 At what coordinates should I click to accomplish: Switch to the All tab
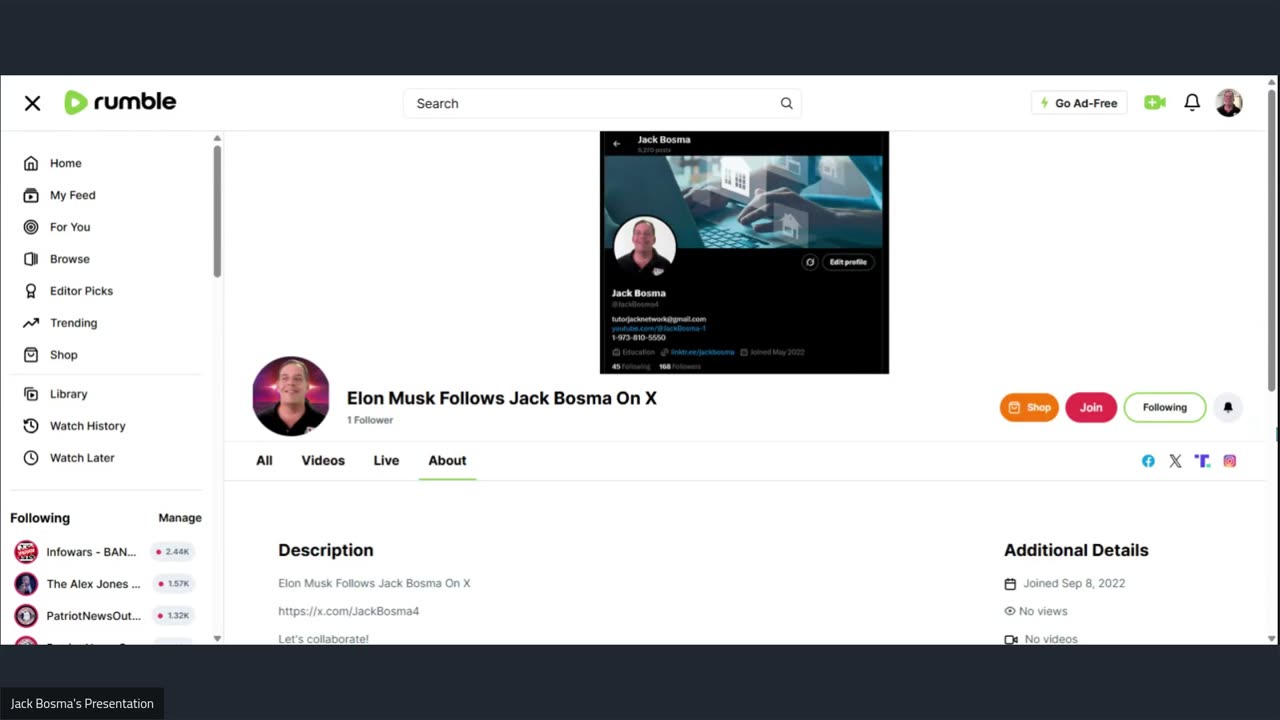[264, 461]
